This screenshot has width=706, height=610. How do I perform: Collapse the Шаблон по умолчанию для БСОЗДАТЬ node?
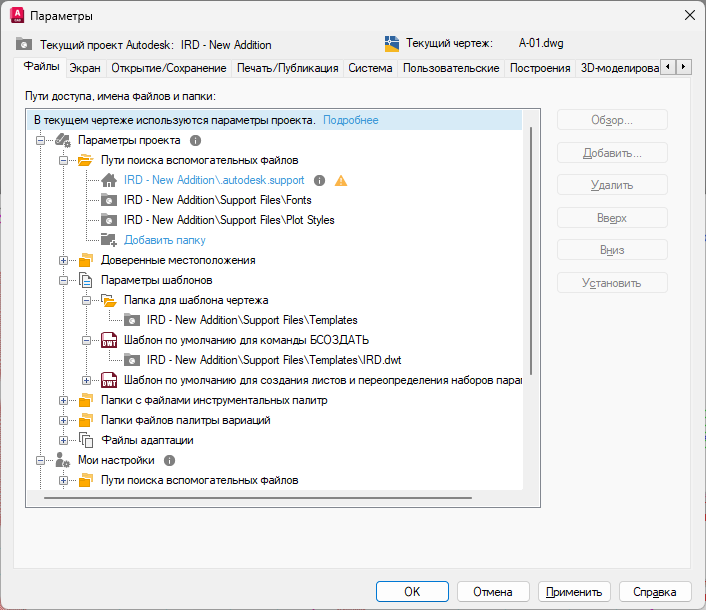click(86, 340)
